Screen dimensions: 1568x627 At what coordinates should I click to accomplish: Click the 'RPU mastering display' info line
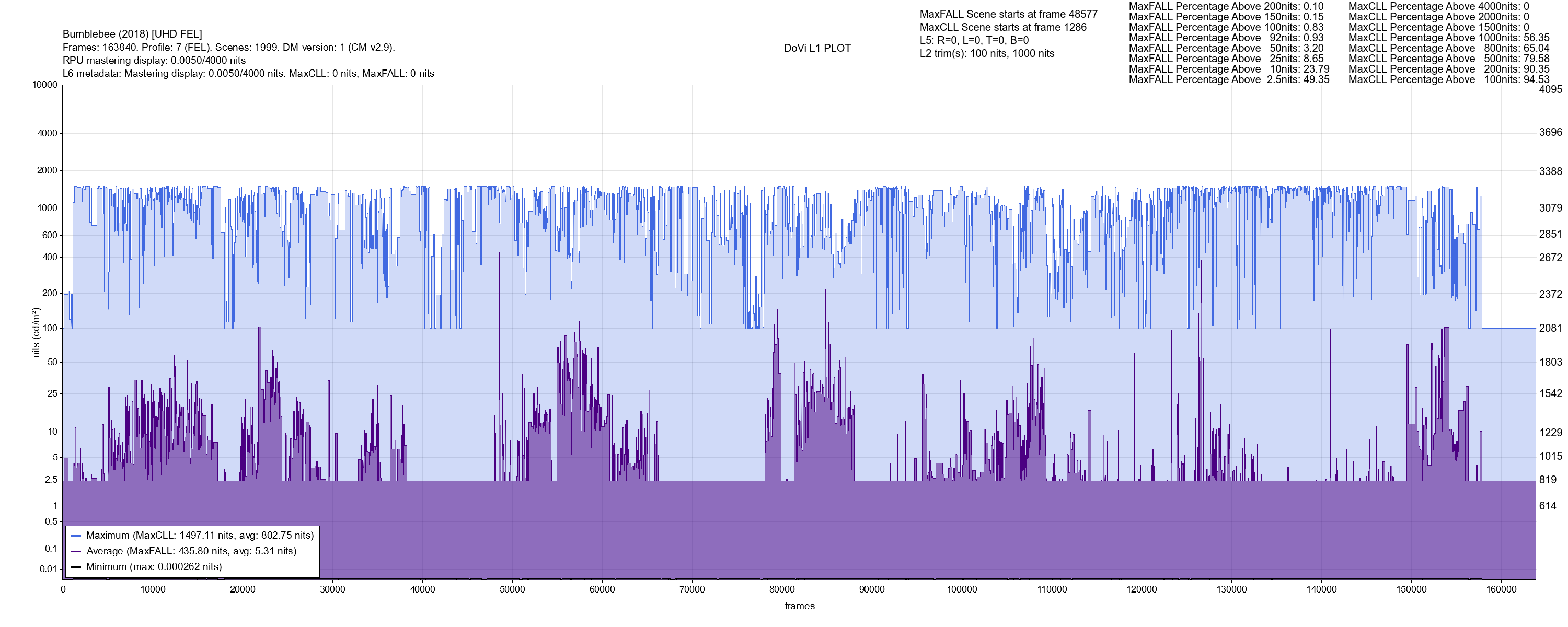(154, 60)
